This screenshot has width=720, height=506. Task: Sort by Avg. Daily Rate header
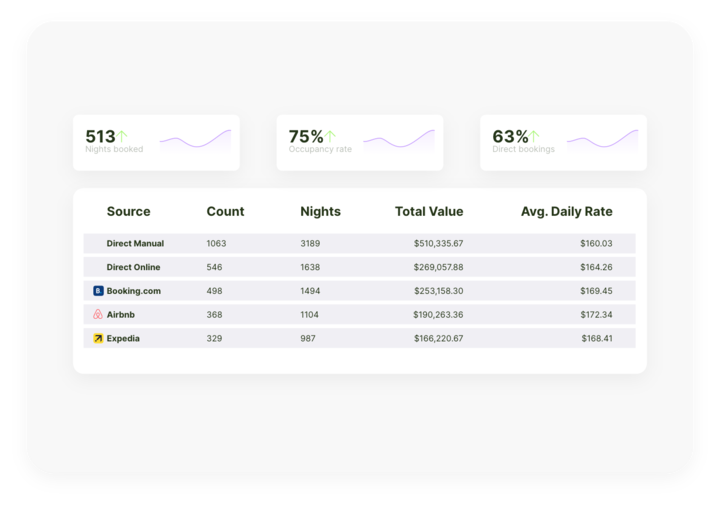[x=566, y=212]
